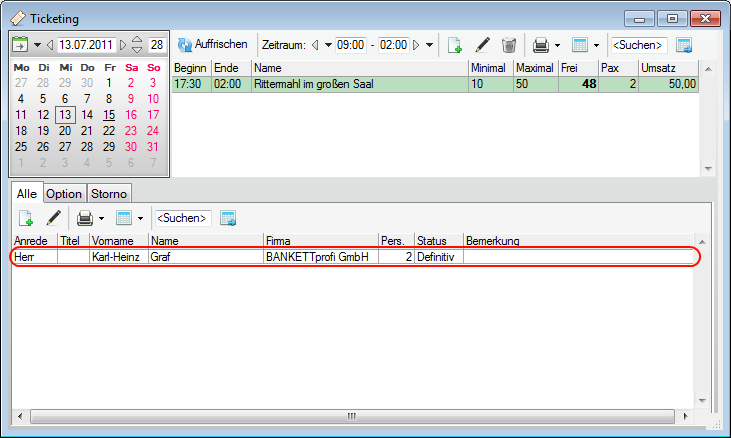Decrease calendar week with down arrow
This screenshot has height=438, width=731.
click(137, 49)
